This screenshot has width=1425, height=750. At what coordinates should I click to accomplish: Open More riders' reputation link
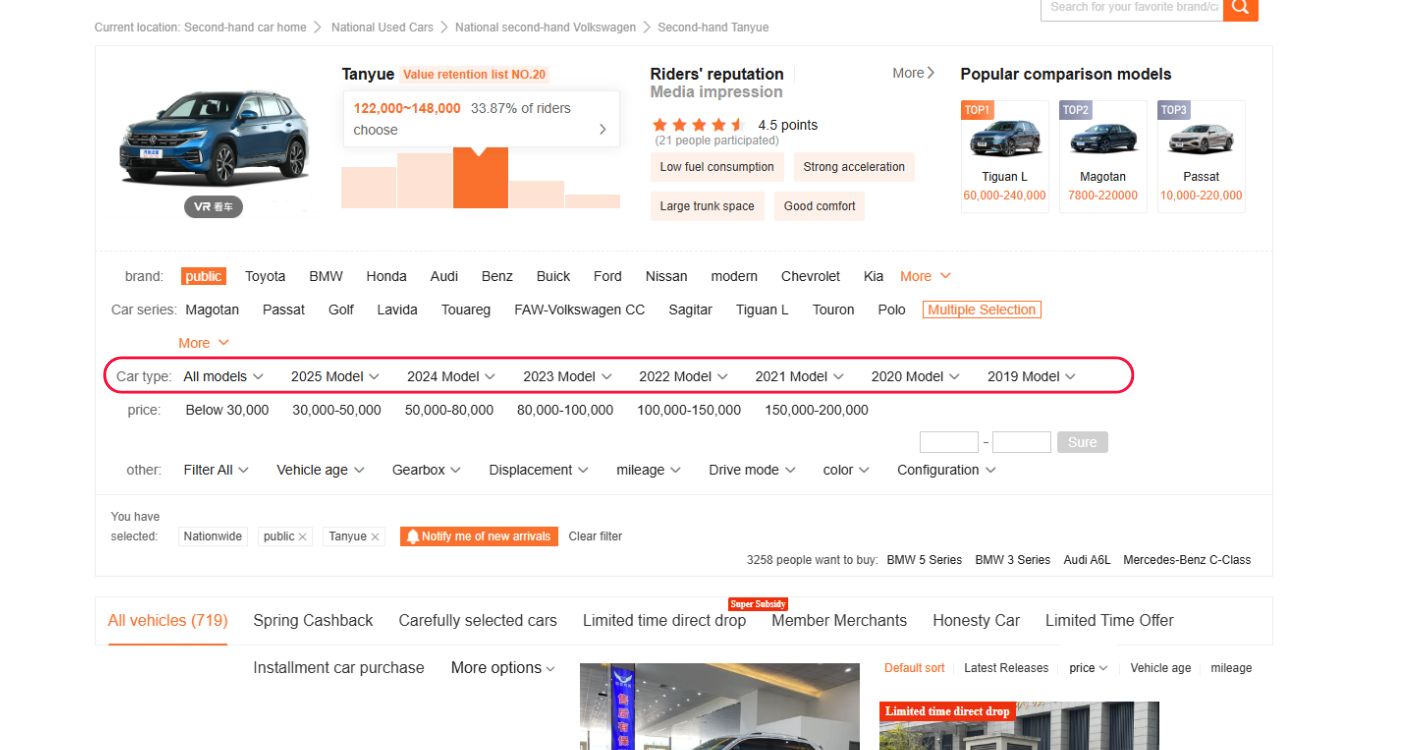(914, 73)
